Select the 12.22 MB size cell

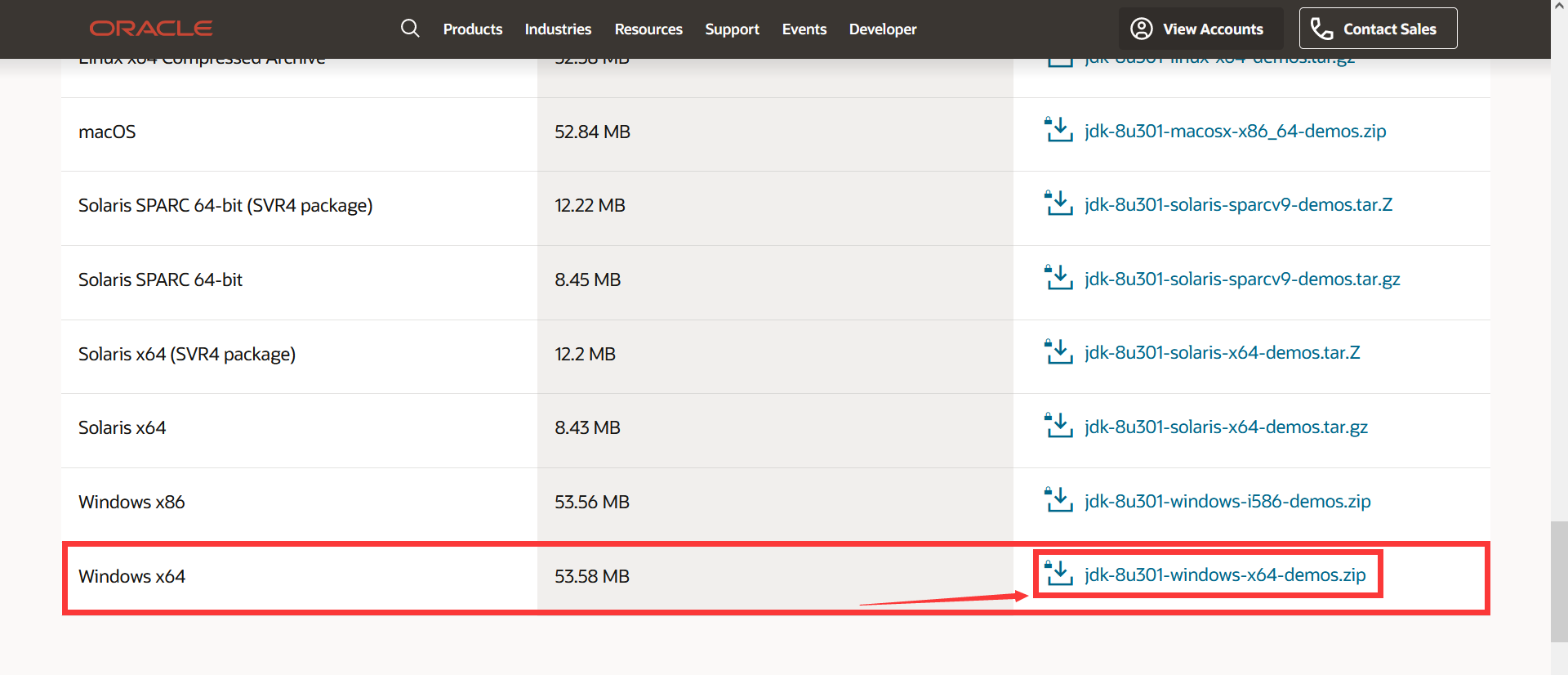(590, 205)
